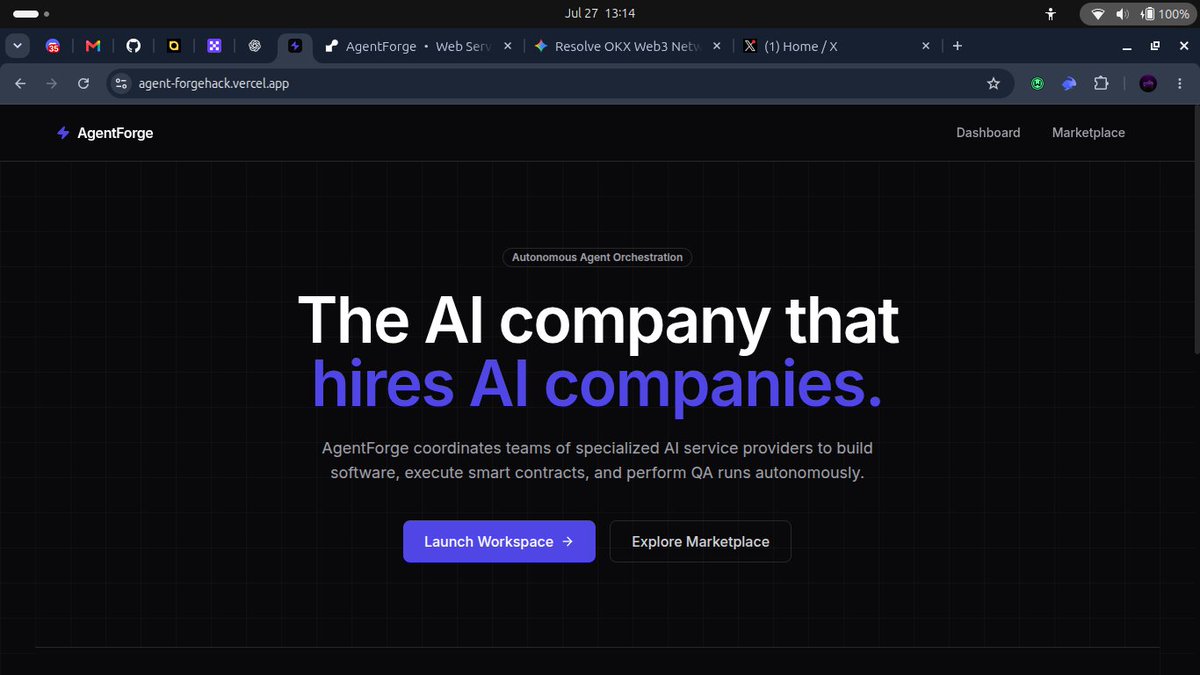Close the Home / X tab
The image size is (1200, 675).
(x=926, y=46)
